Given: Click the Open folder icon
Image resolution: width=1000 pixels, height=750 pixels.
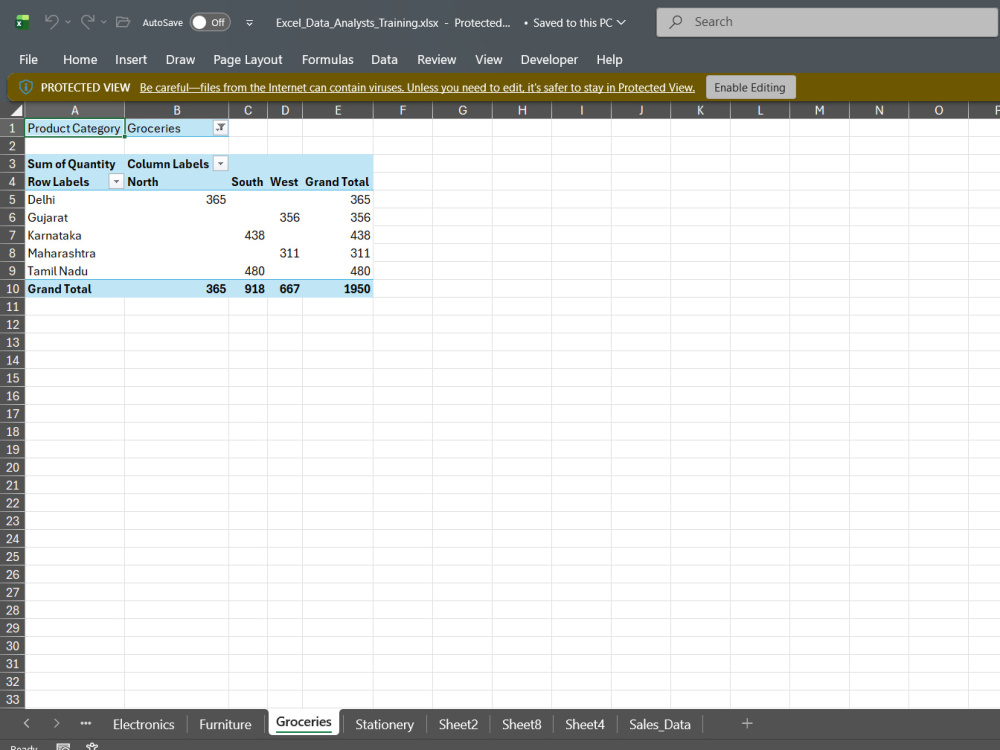Looking at the screenshot, I should pyautogui.click(x=122, y=22).
